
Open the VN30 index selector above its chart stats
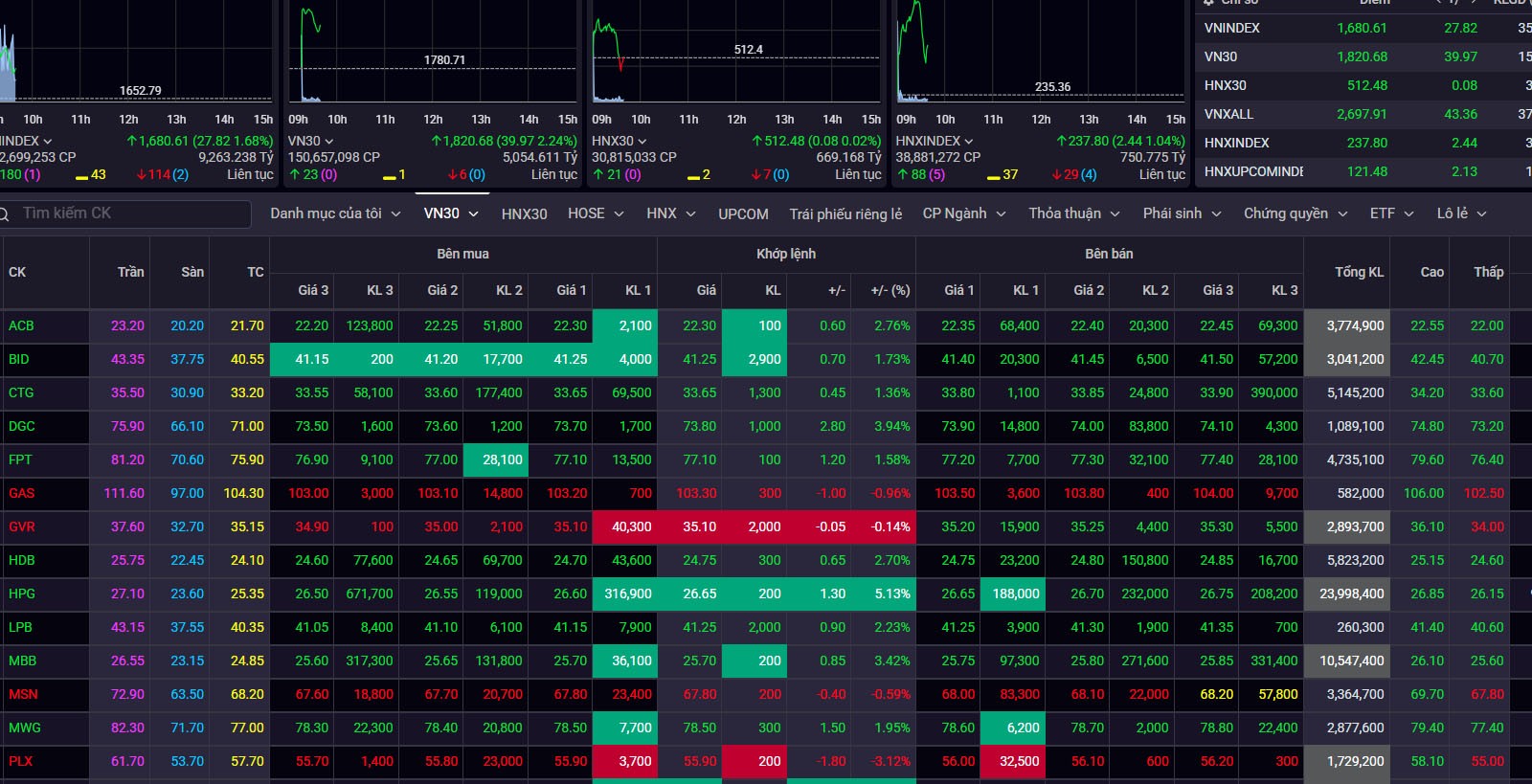(311, 141)
